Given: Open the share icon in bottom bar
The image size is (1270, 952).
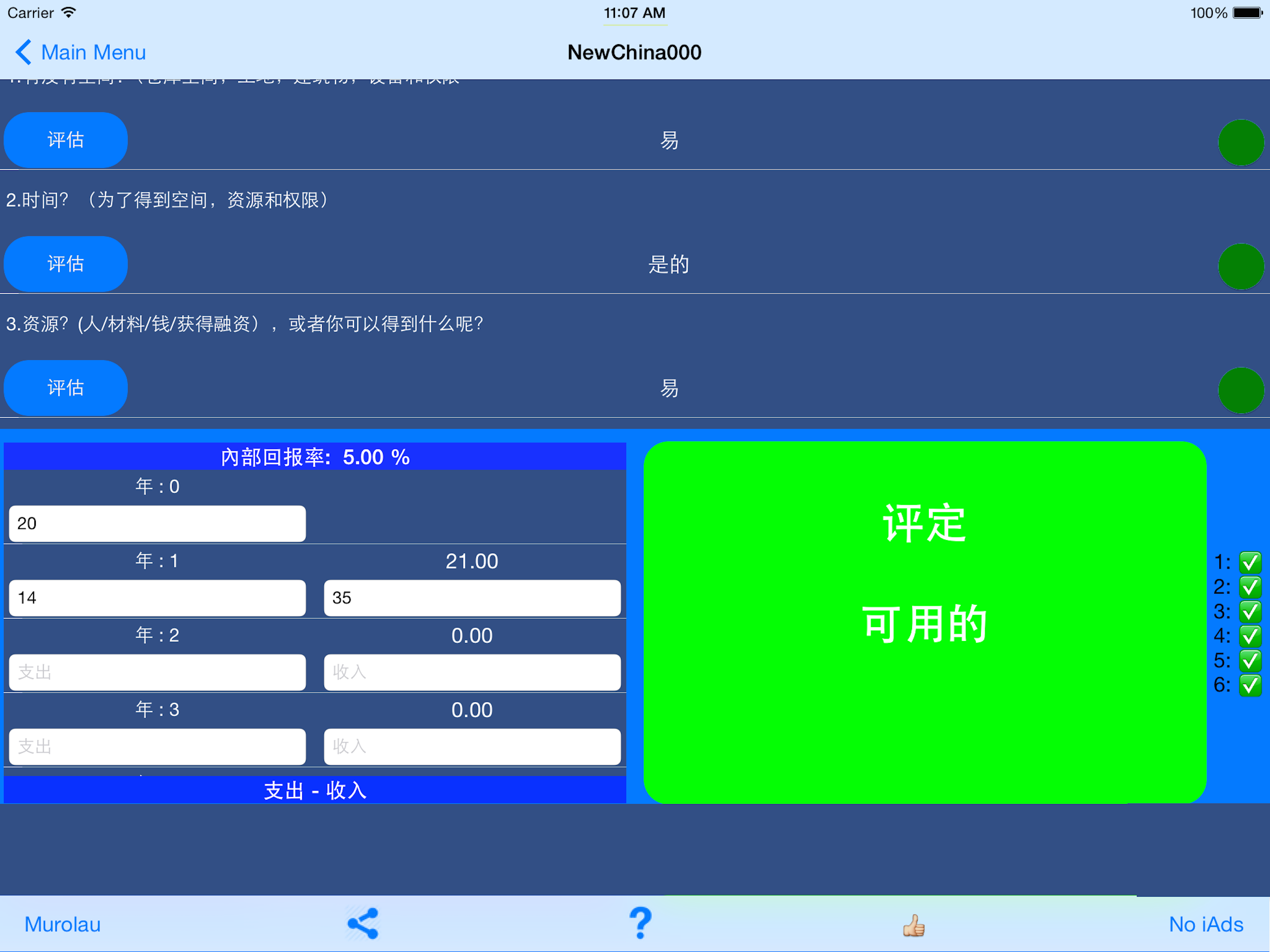Looking at the screenshot, I should click(x=363, y=923).
